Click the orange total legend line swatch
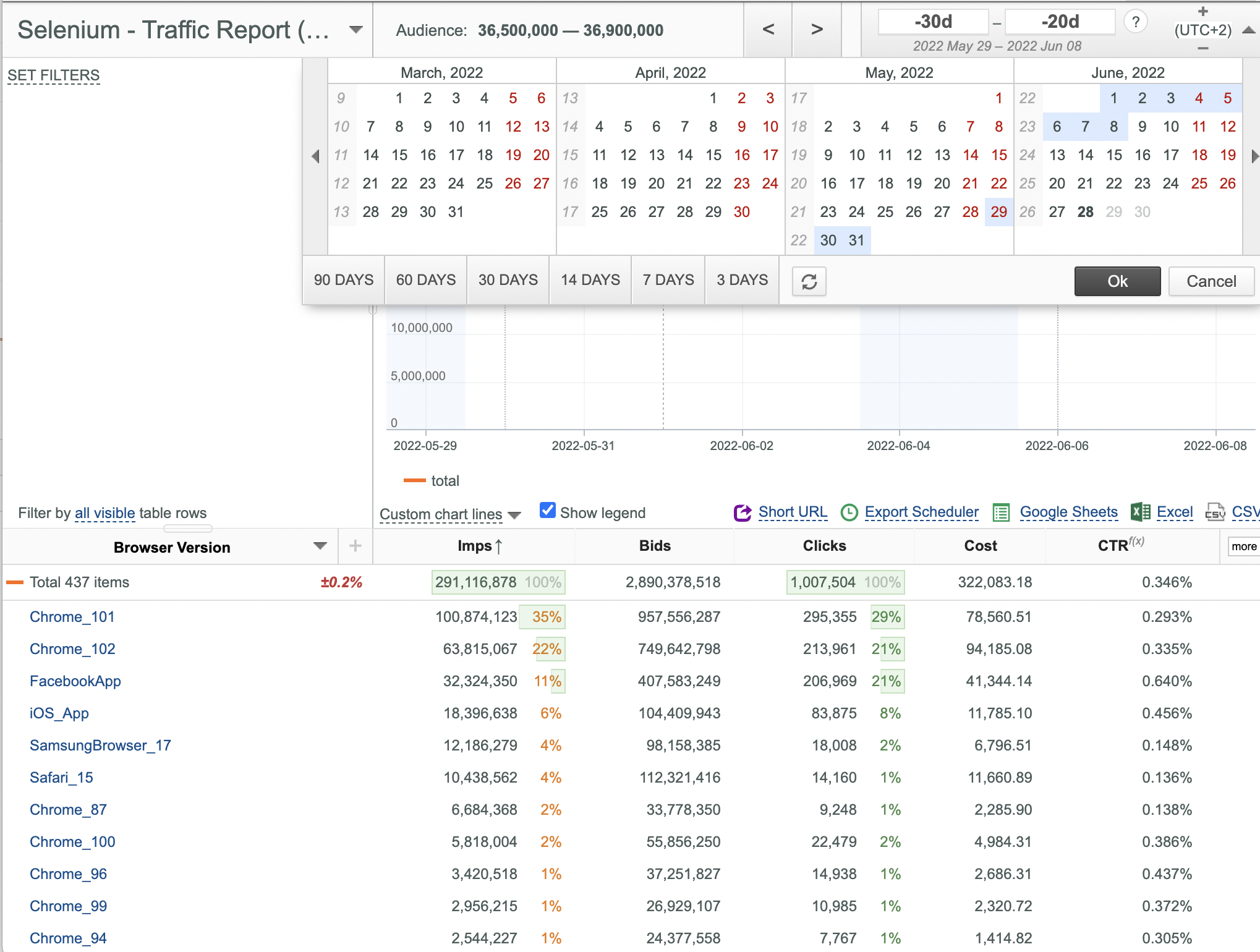 (414, 480)
